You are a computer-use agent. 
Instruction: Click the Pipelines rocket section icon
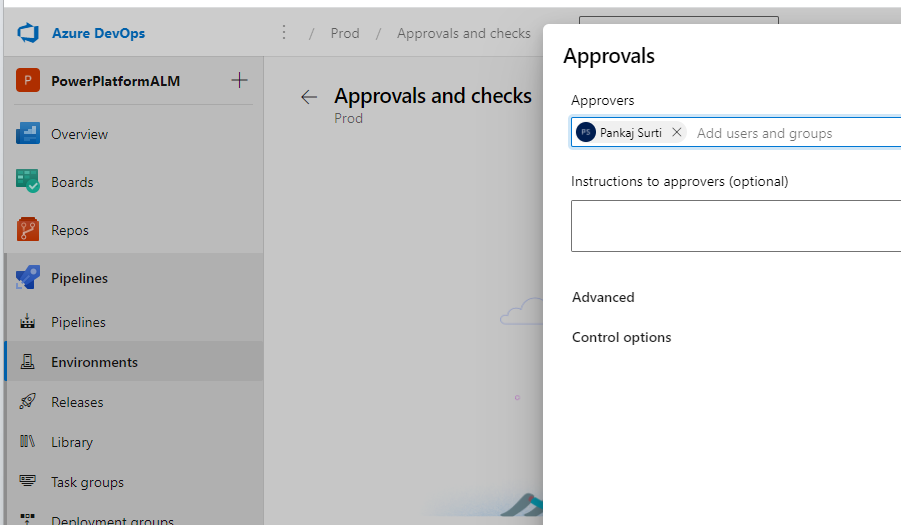pos(28,278)
